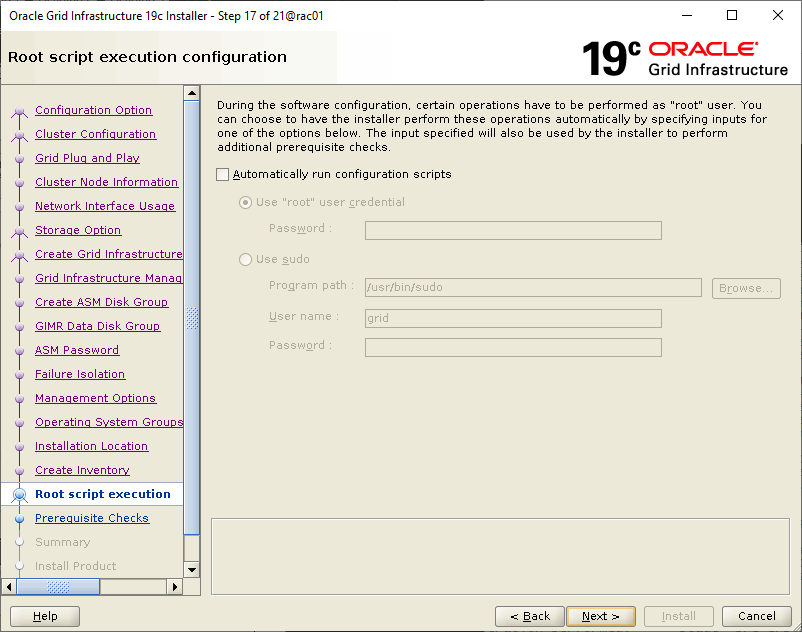Select Use "root" user credential radio
Screen dimensions: 802x632
click(246, 202)
